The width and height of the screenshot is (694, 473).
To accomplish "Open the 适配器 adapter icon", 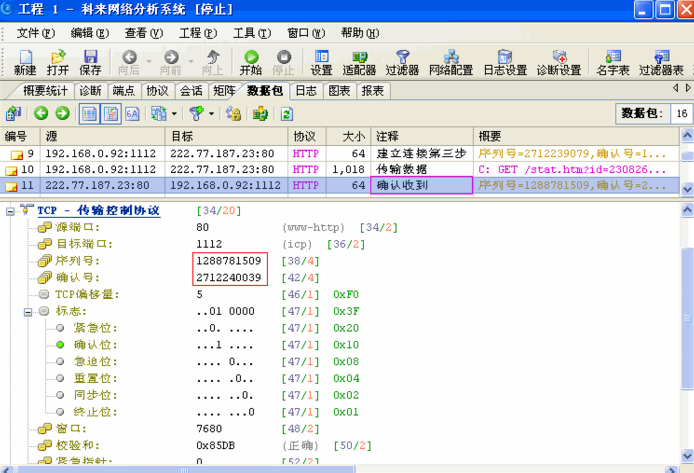I will coord(359,62).
